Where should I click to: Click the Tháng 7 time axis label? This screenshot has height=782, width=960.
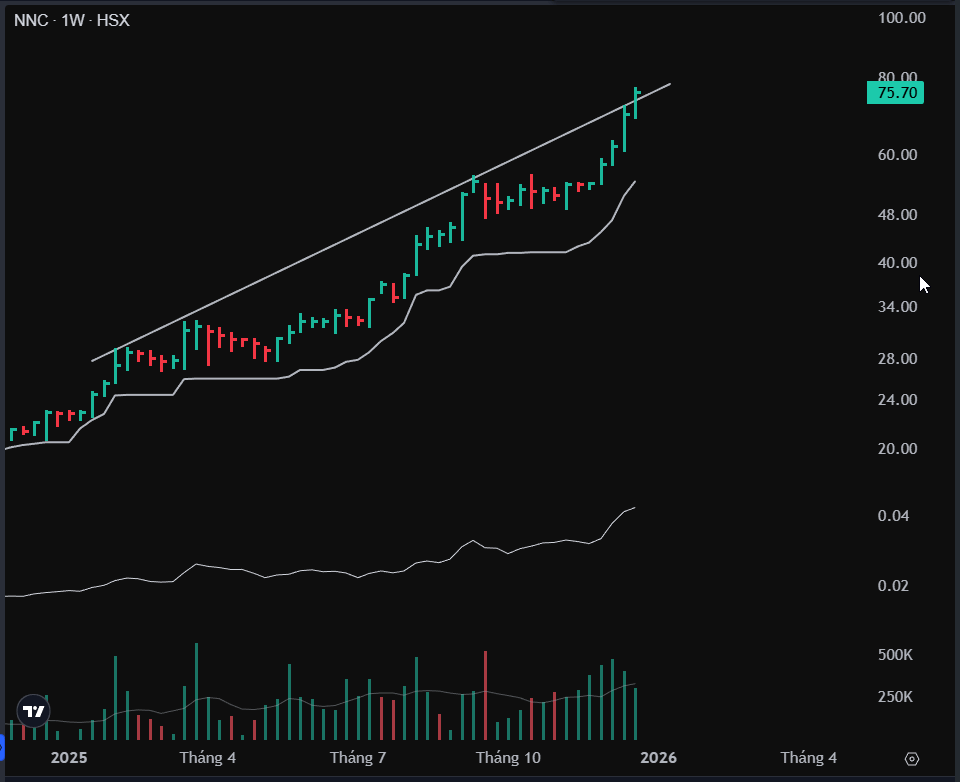point(358,758)
